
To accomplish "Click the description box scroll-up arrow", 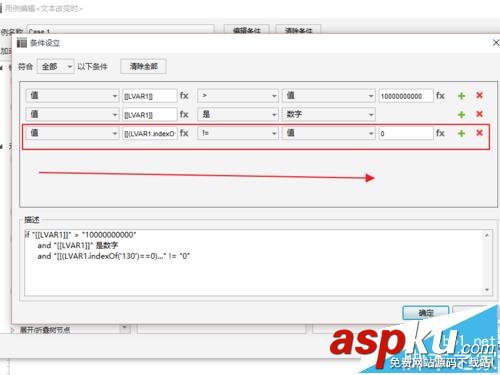I will click(x=487, y=235).
